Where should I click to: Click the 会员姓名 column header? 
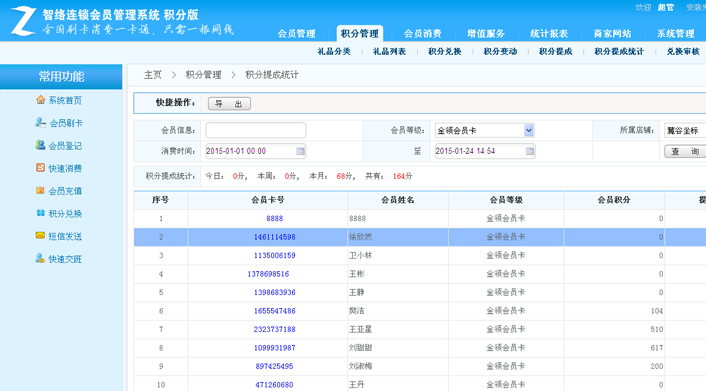pos(398,200)
